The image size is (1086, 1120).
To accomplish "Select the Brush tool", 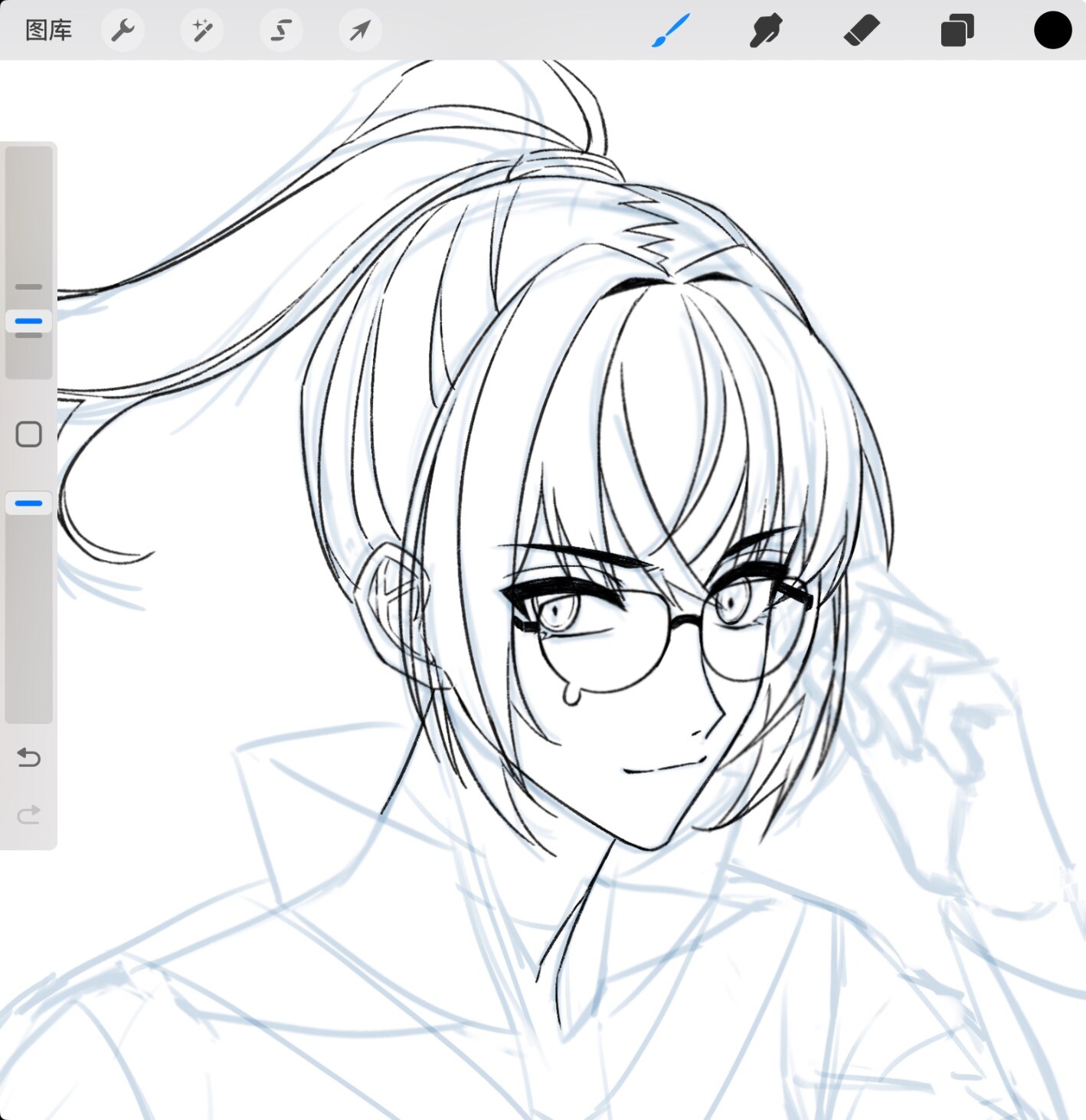I will (x=671, y=31).
